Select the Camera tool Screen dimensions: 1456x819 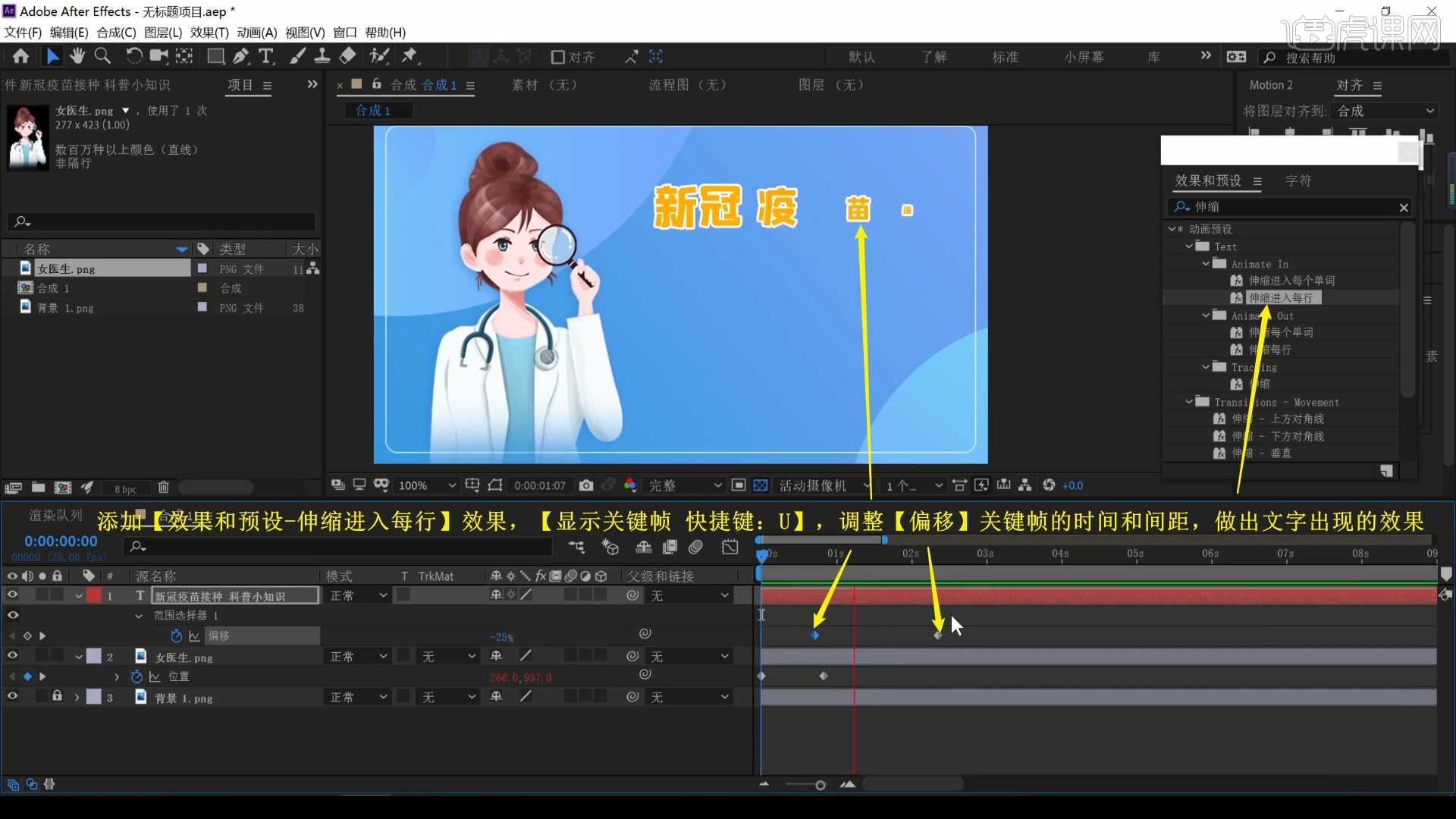[158, 56]
